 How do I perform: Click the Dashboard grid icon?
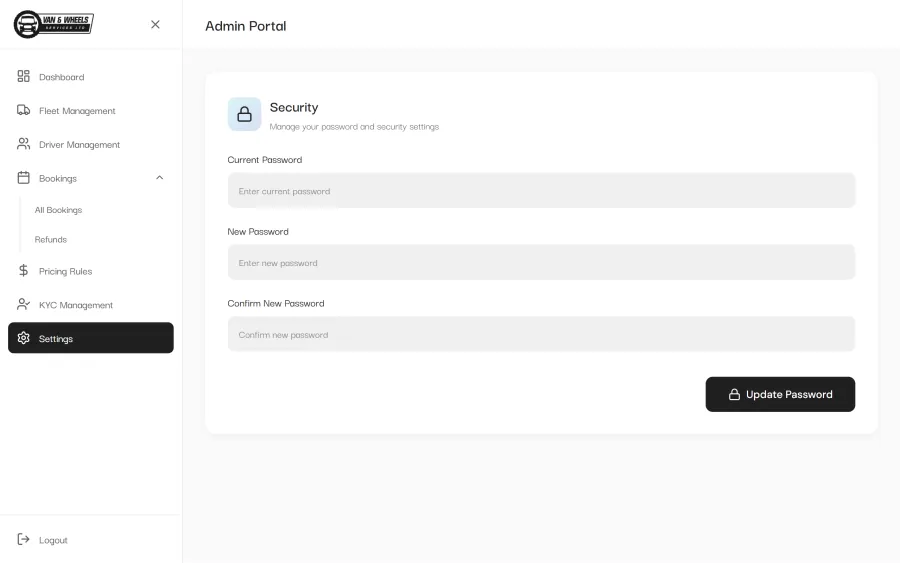tap(24, 76)
